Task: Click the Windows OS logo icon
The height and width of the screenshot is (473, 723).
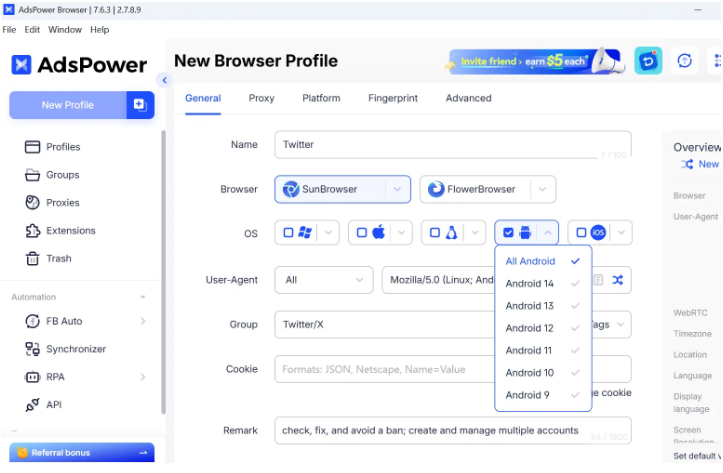Action: (x=305, y=232)
